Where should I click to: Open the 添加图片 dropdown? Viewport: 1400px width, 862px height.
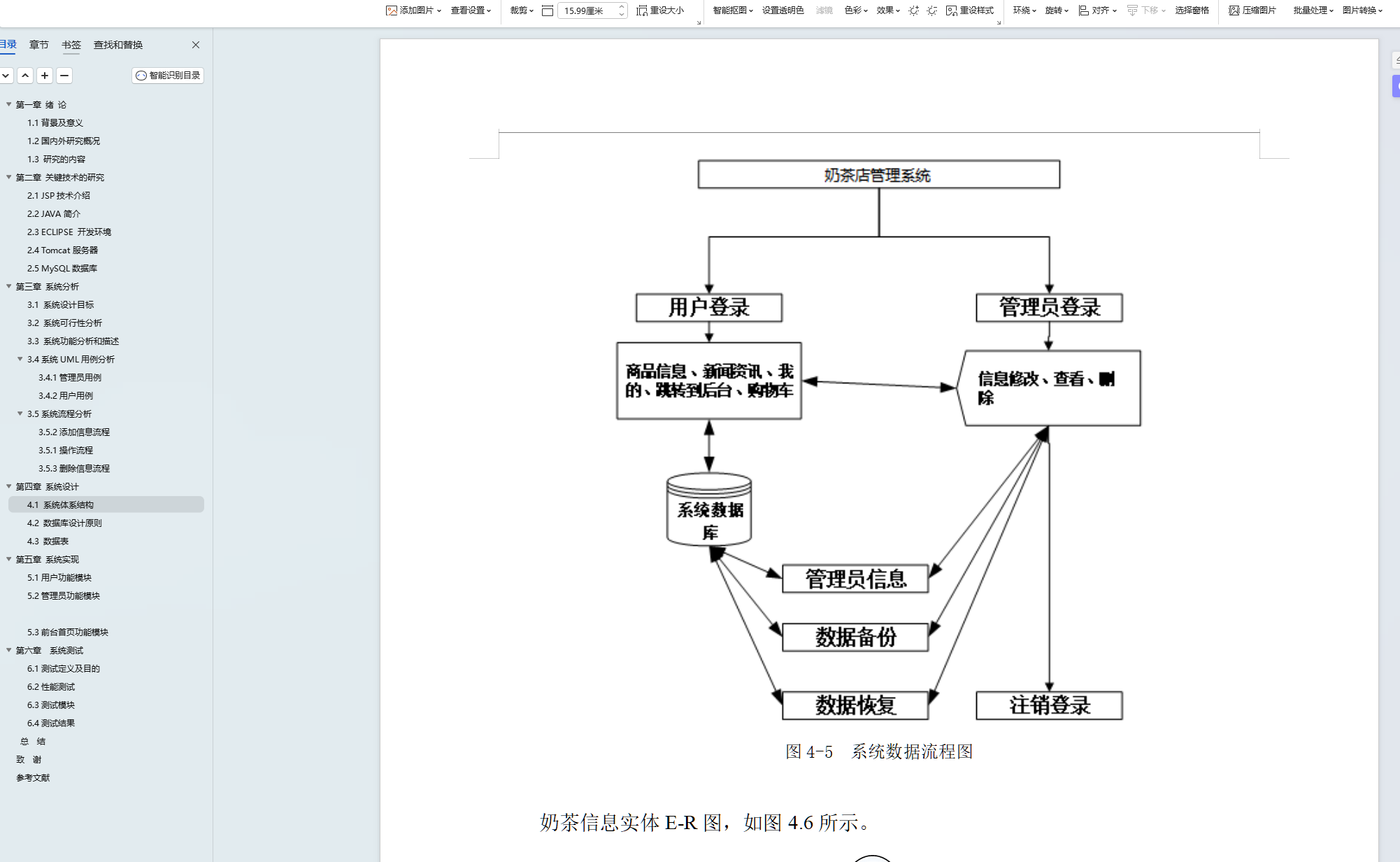(414, 10)
